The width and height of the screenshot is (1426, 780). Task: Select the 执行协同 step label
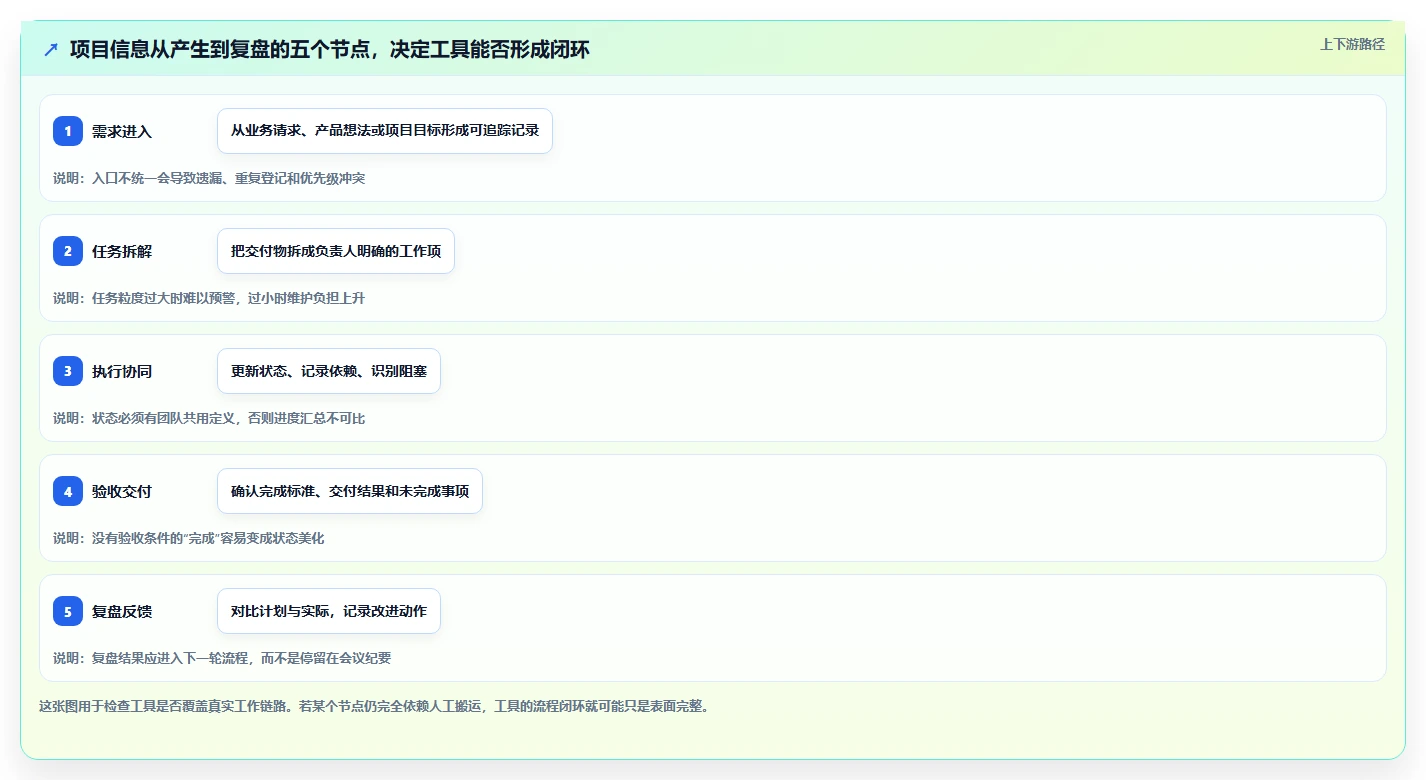pyautogui.click(x=122, y=371)
